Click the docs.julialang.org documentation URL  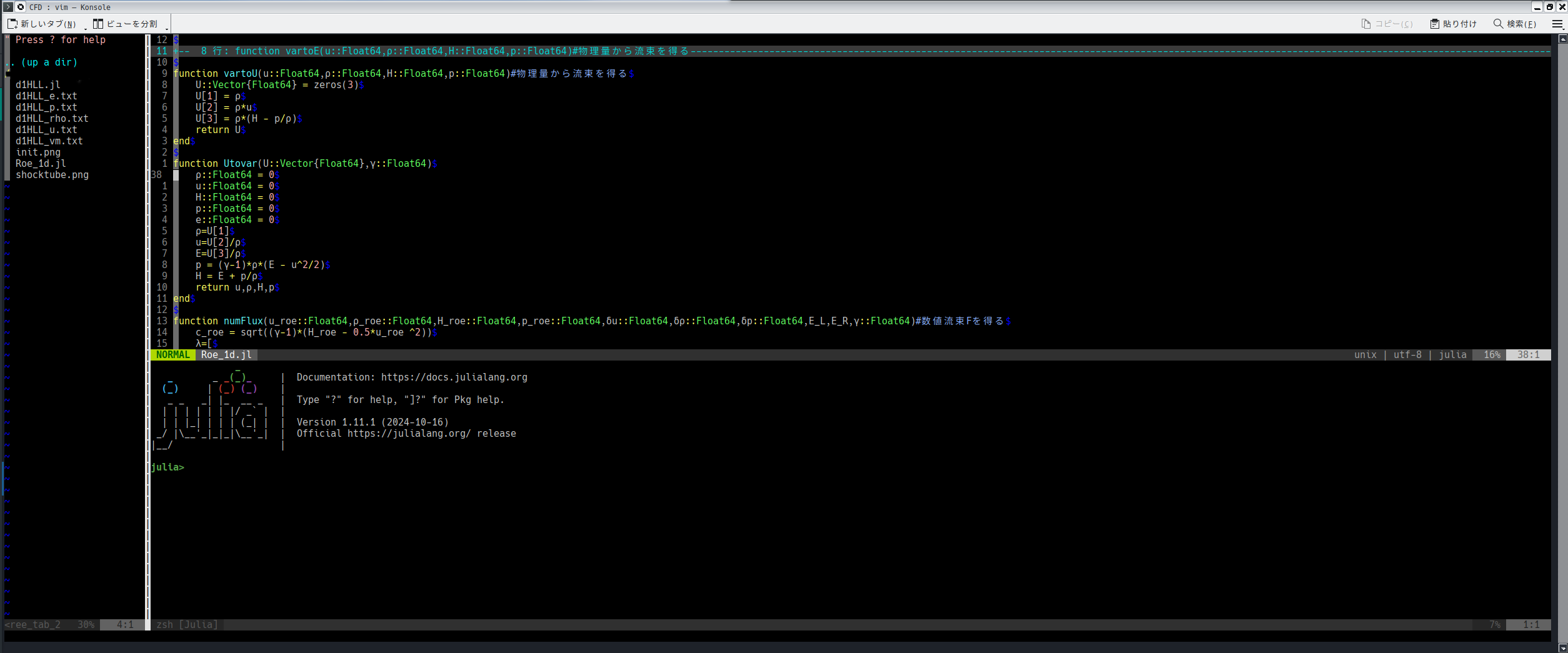click(x=454, y=377)
